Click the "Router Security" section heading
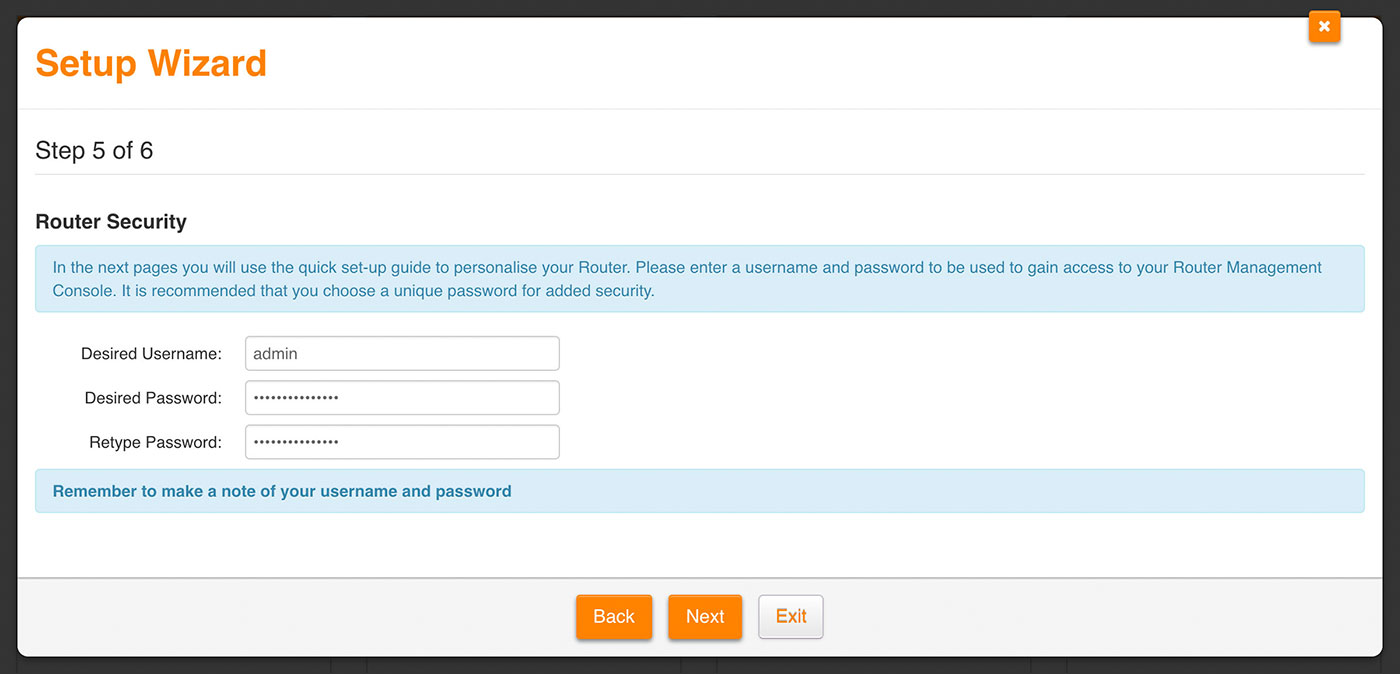The height and width of the screenshot is (674, 1400). 111,222
